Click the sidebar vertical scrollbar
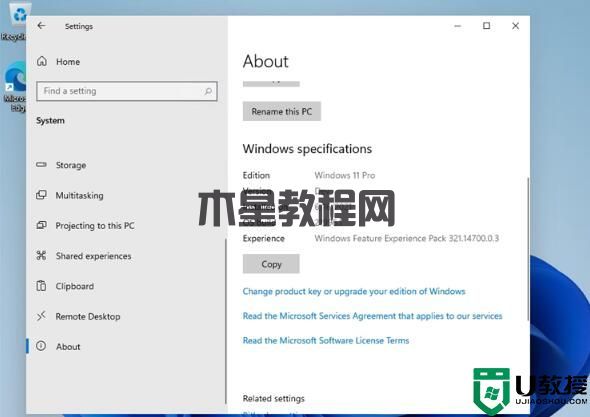 tap(226, 321)
